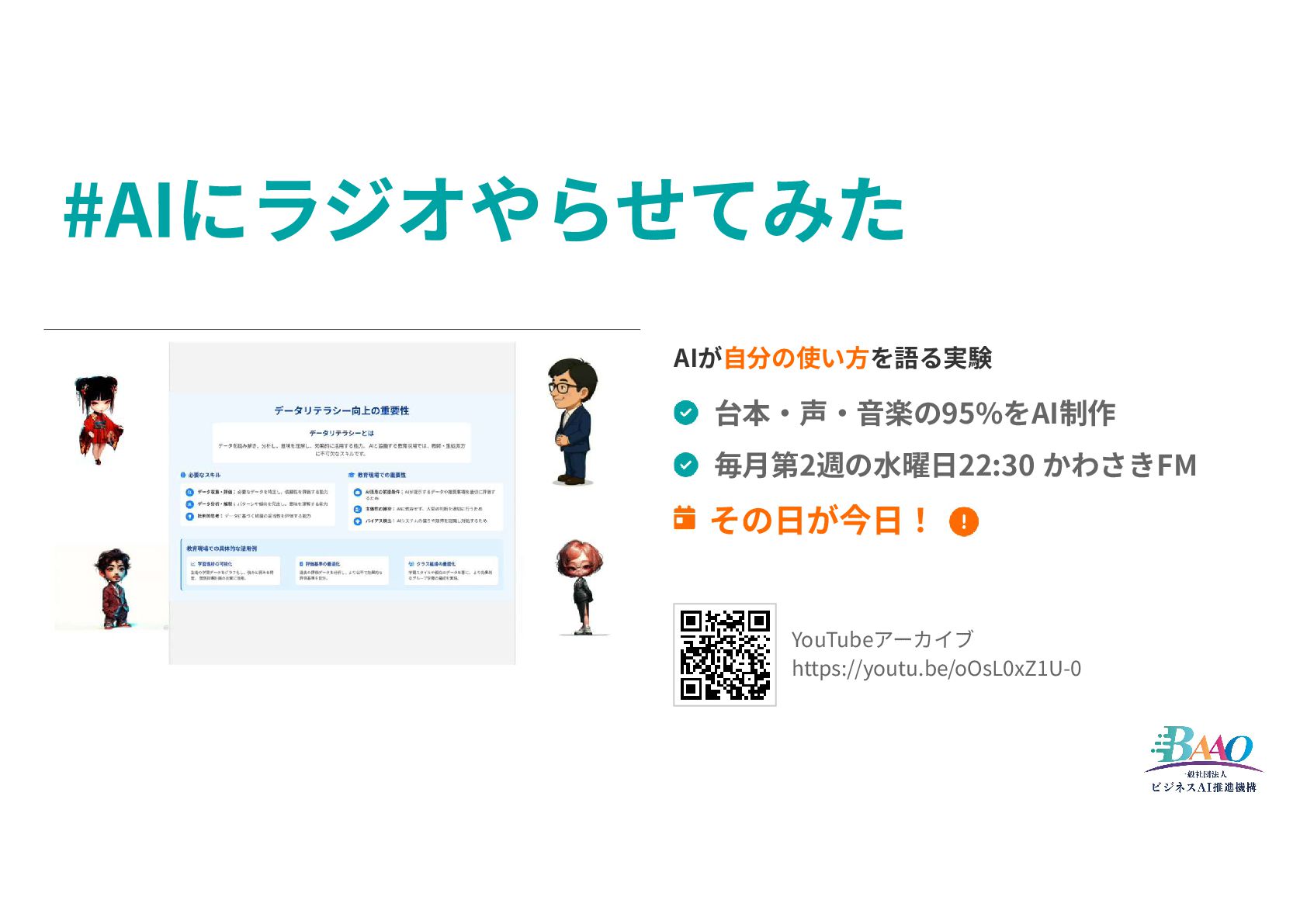The image size is (1307, 924).
Task: Click the label YouTubeアーカイブ
Action: pos(882,639)
